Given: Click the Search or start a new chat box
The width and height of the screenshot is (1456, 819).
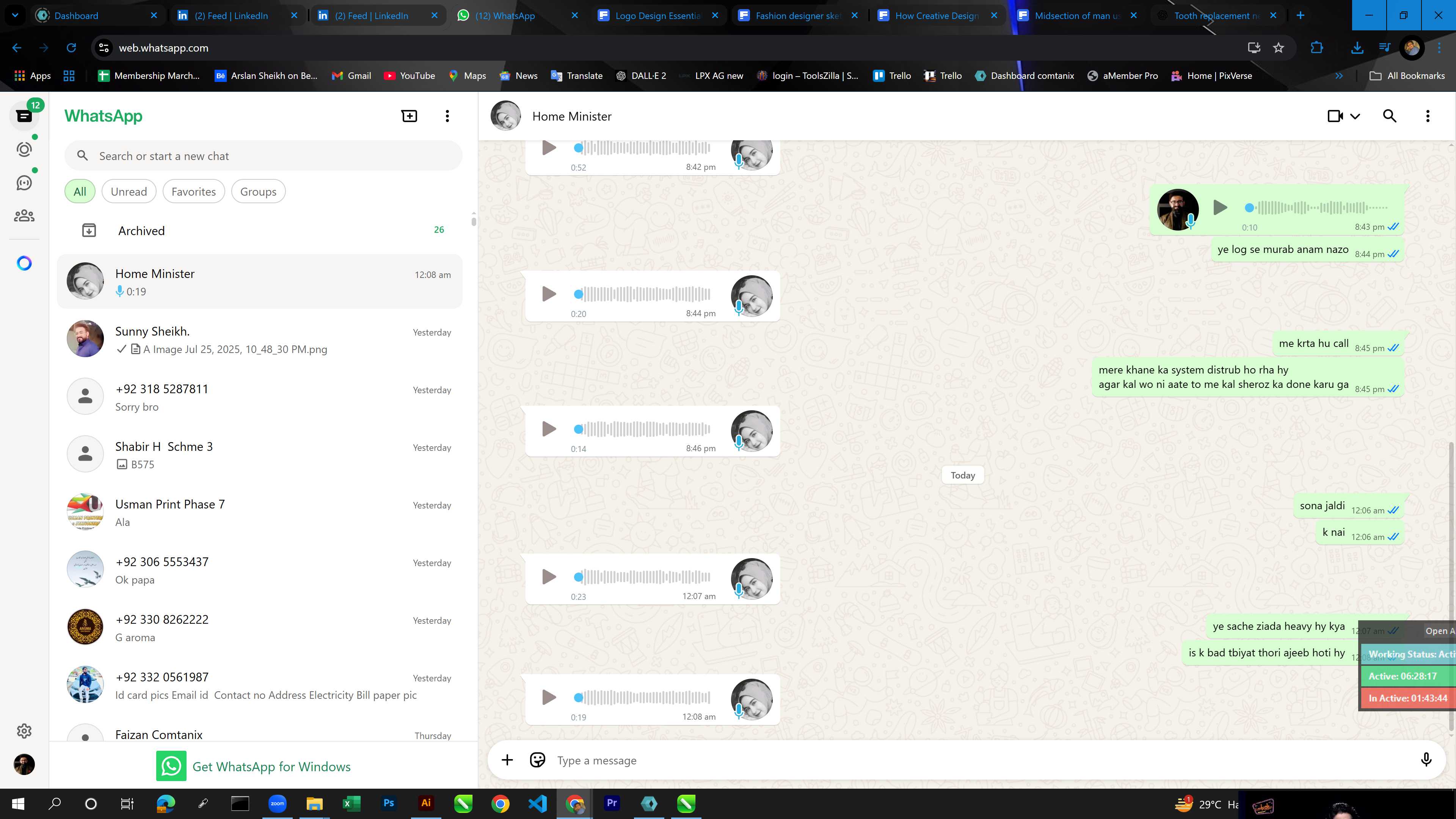Looking at the screenshot, I should click(x=264, y=156).
